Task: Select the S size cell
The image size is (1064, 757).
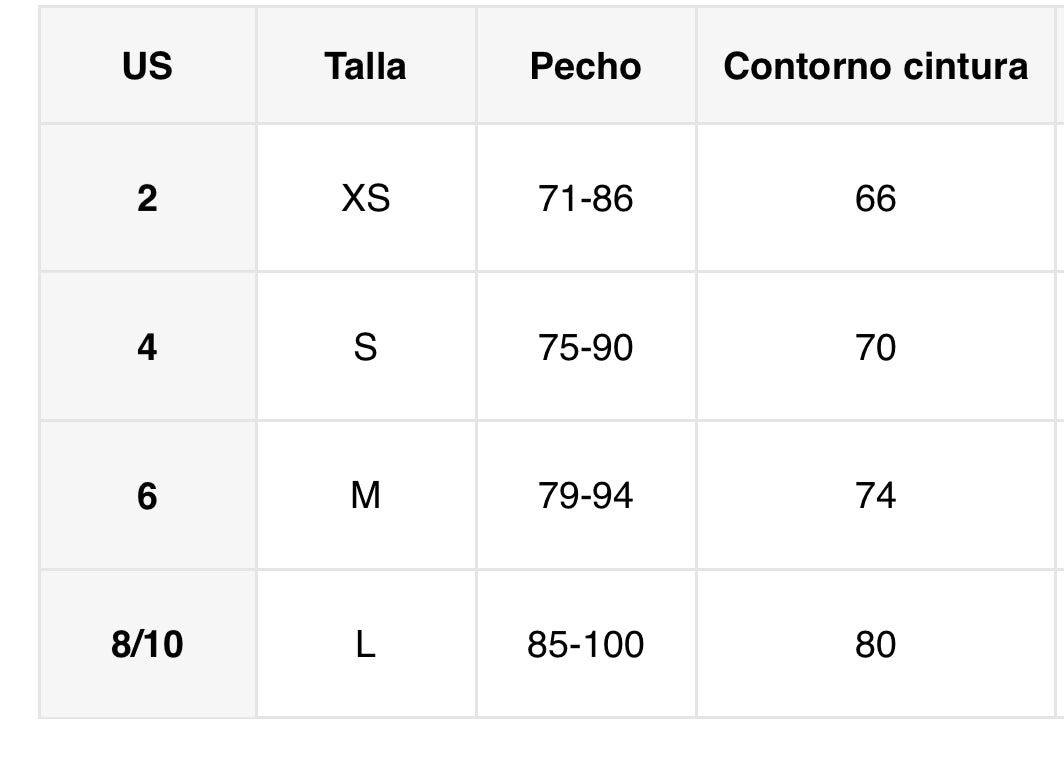Action: click(365, 347)
